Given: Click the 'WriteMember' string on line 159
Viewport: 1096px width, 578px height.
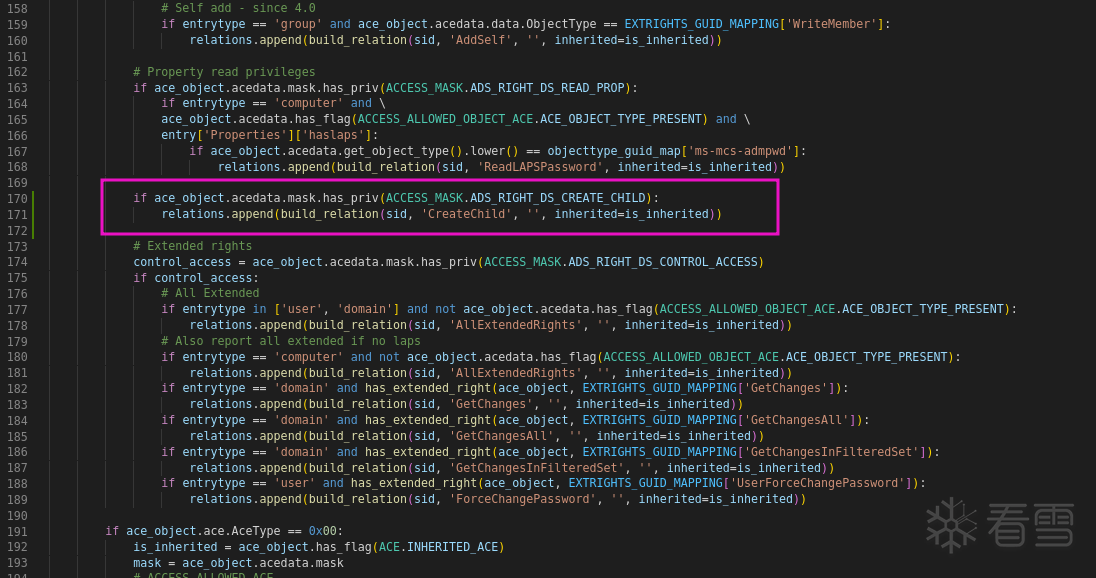Looking at the screenshot, I should 831,24.
